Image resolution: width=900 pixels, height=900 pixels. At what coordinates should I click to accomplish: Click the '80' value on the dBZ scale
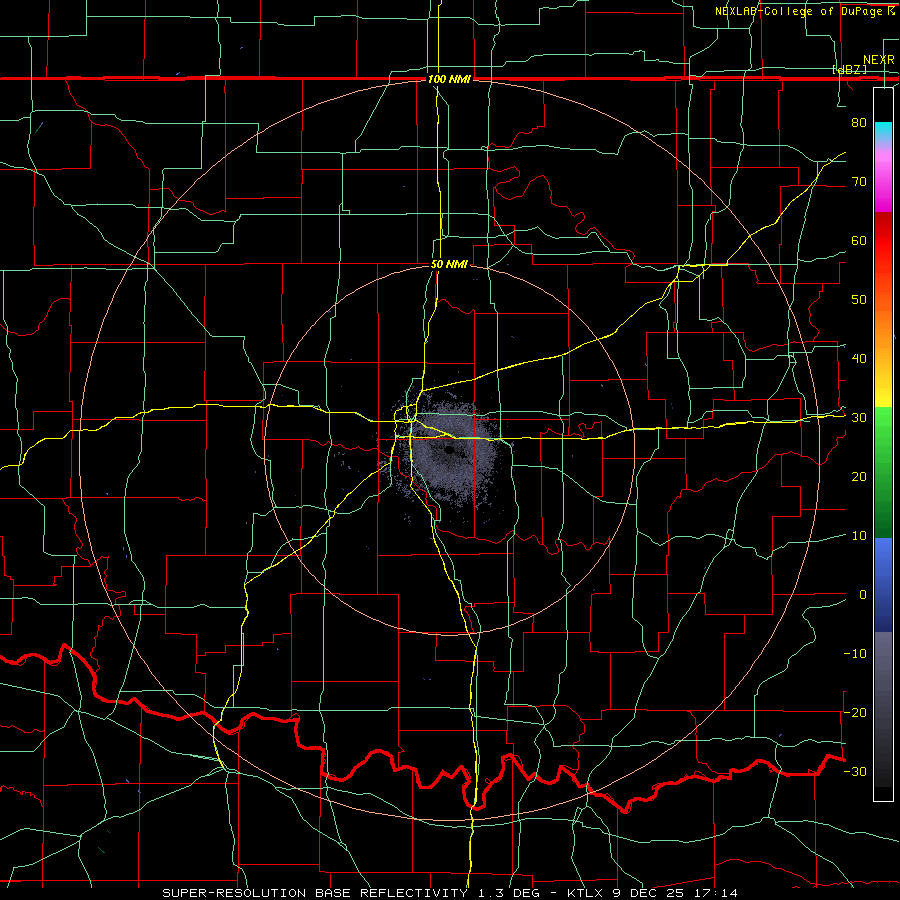tap(859, 122)
